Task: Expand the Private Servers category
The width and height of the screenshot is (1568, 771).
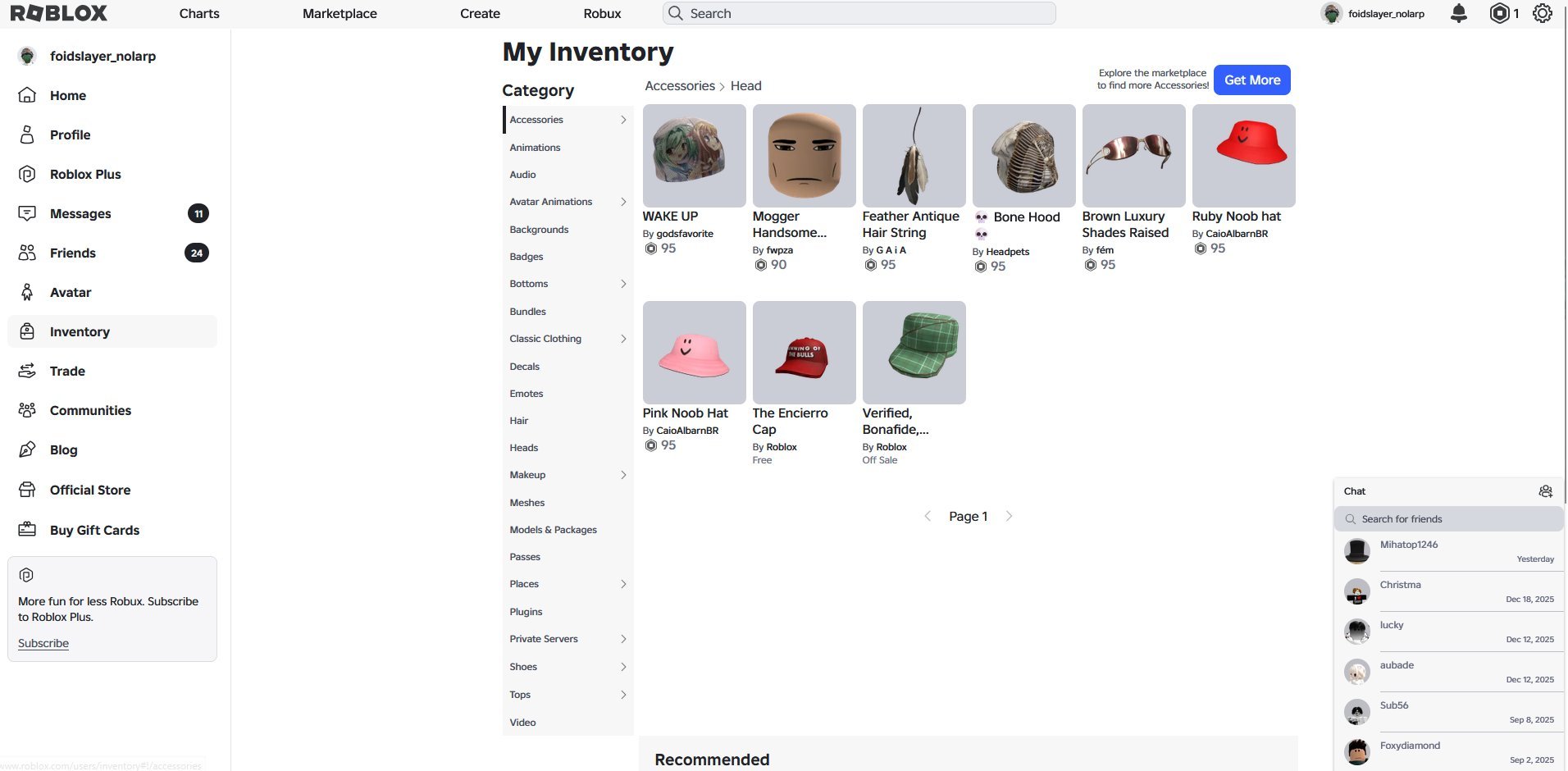Action: [x=623, y=639]
